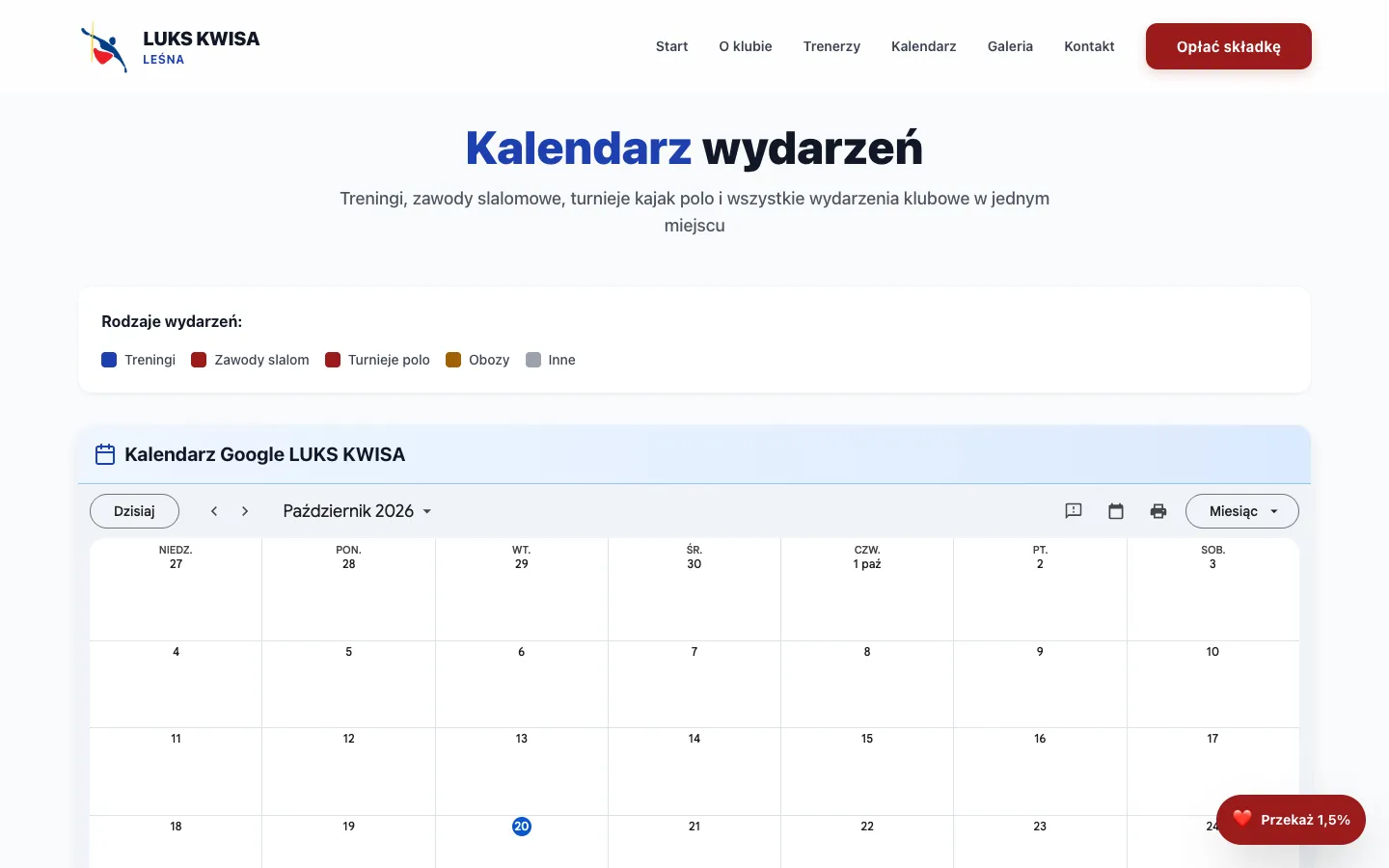The image size is (1389, 868).
Task: Open the jump-to-date calendar icon
Action: click(1116, 511)
